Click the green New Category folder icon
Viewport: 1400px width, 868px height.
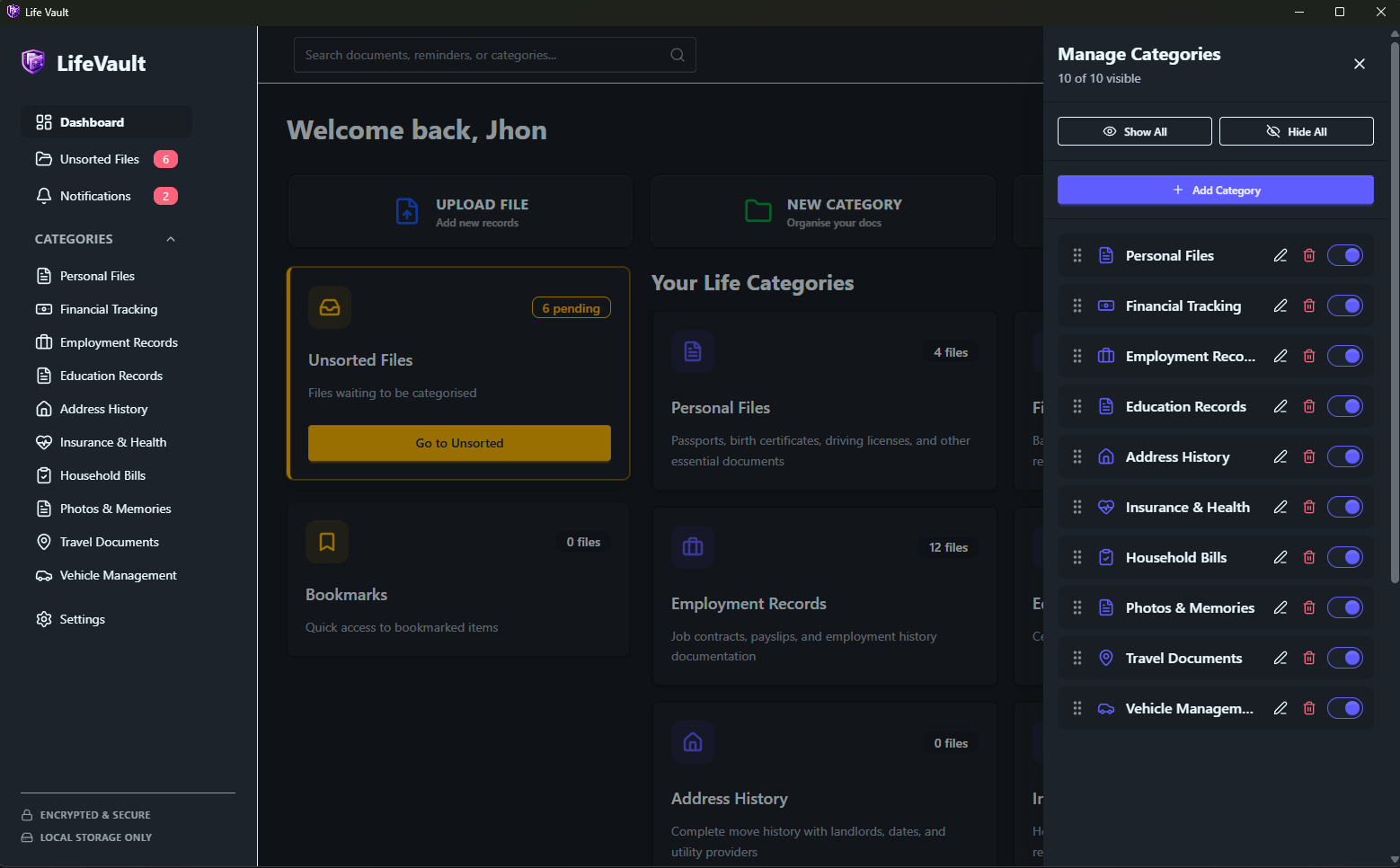coord(758,211)
